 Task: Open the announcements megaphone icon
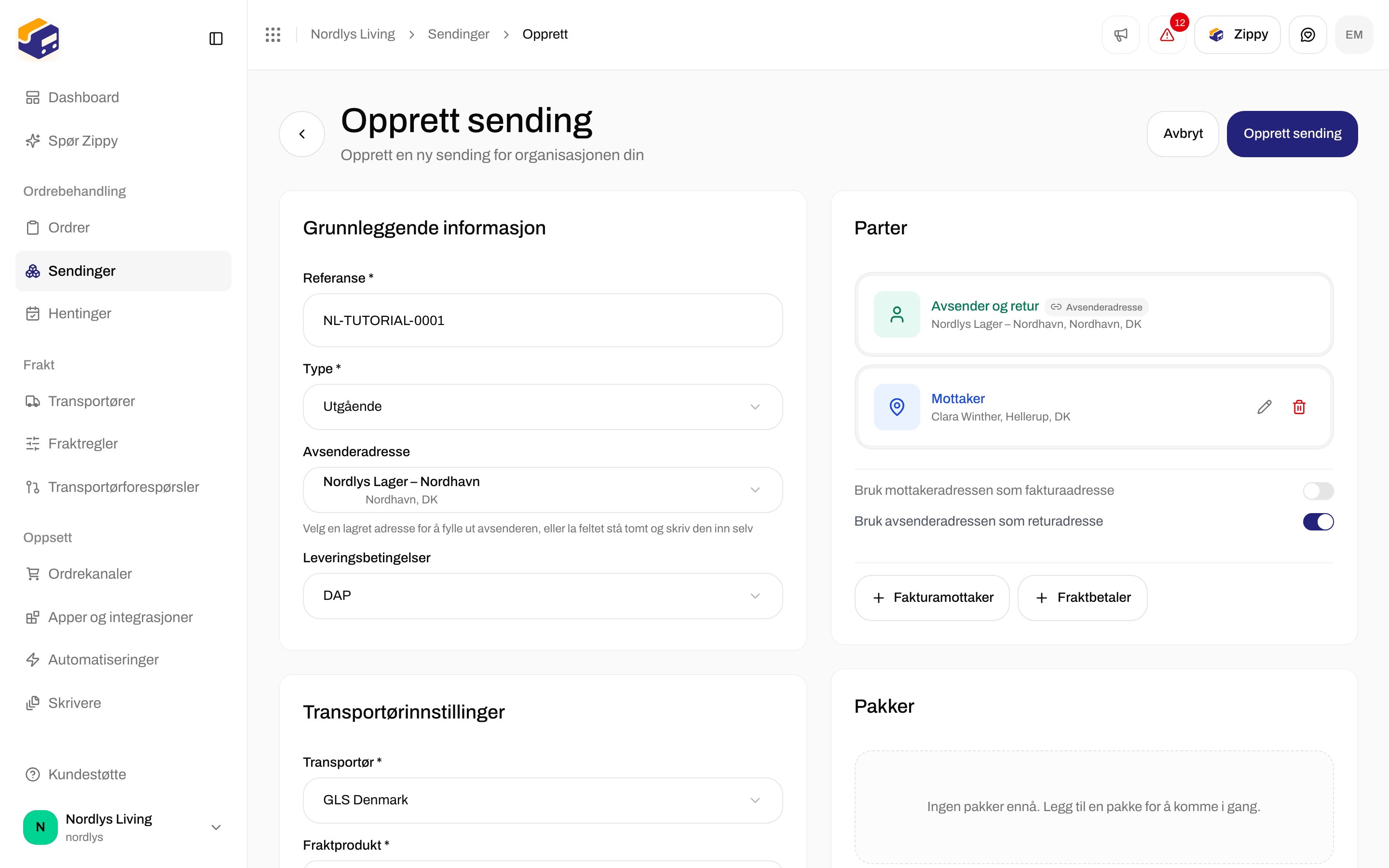pyautogui.click(x=1120, y=34)
